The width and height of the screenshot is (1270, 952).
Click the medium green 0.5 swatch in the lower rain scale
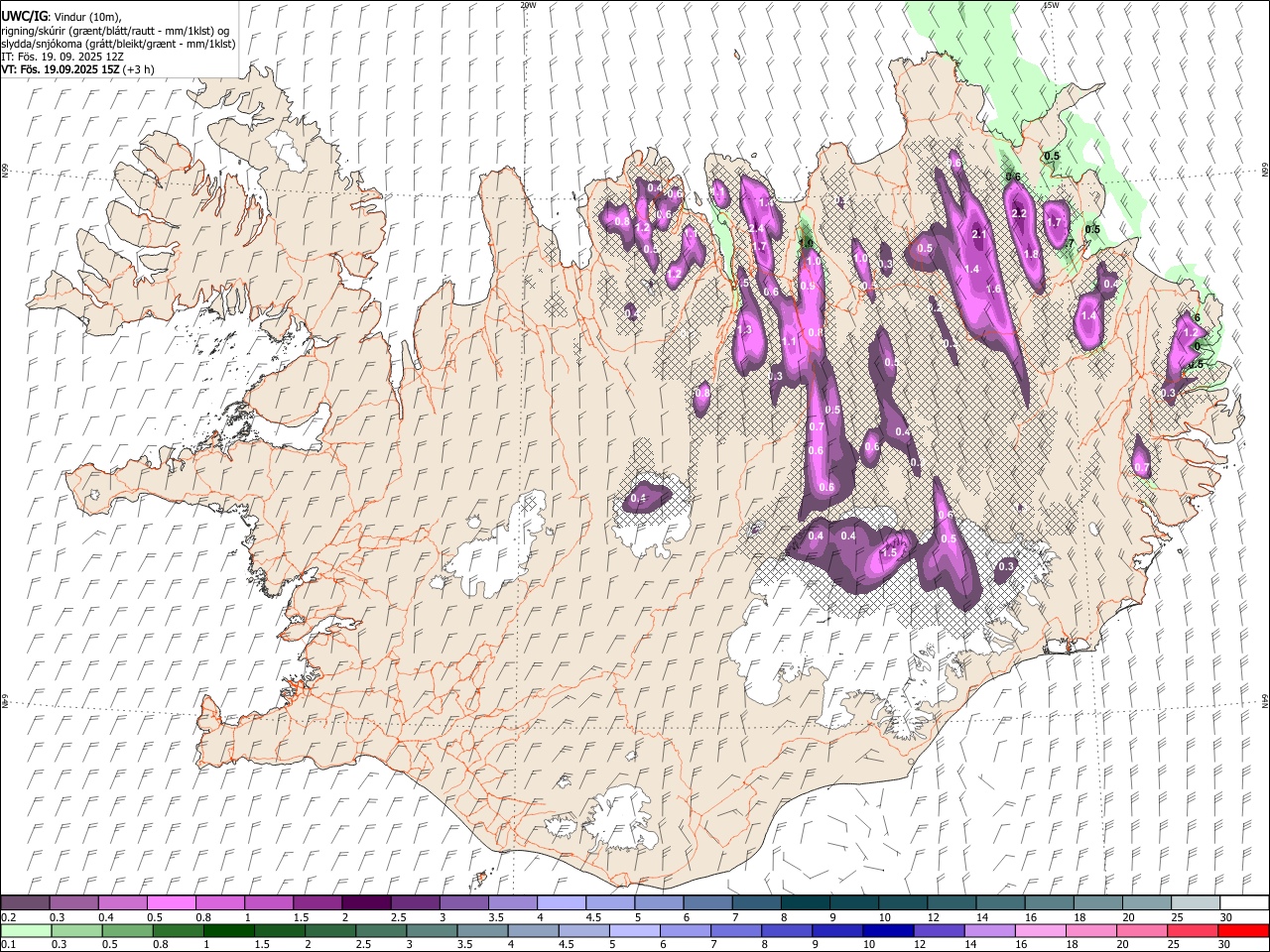(127, 930)
